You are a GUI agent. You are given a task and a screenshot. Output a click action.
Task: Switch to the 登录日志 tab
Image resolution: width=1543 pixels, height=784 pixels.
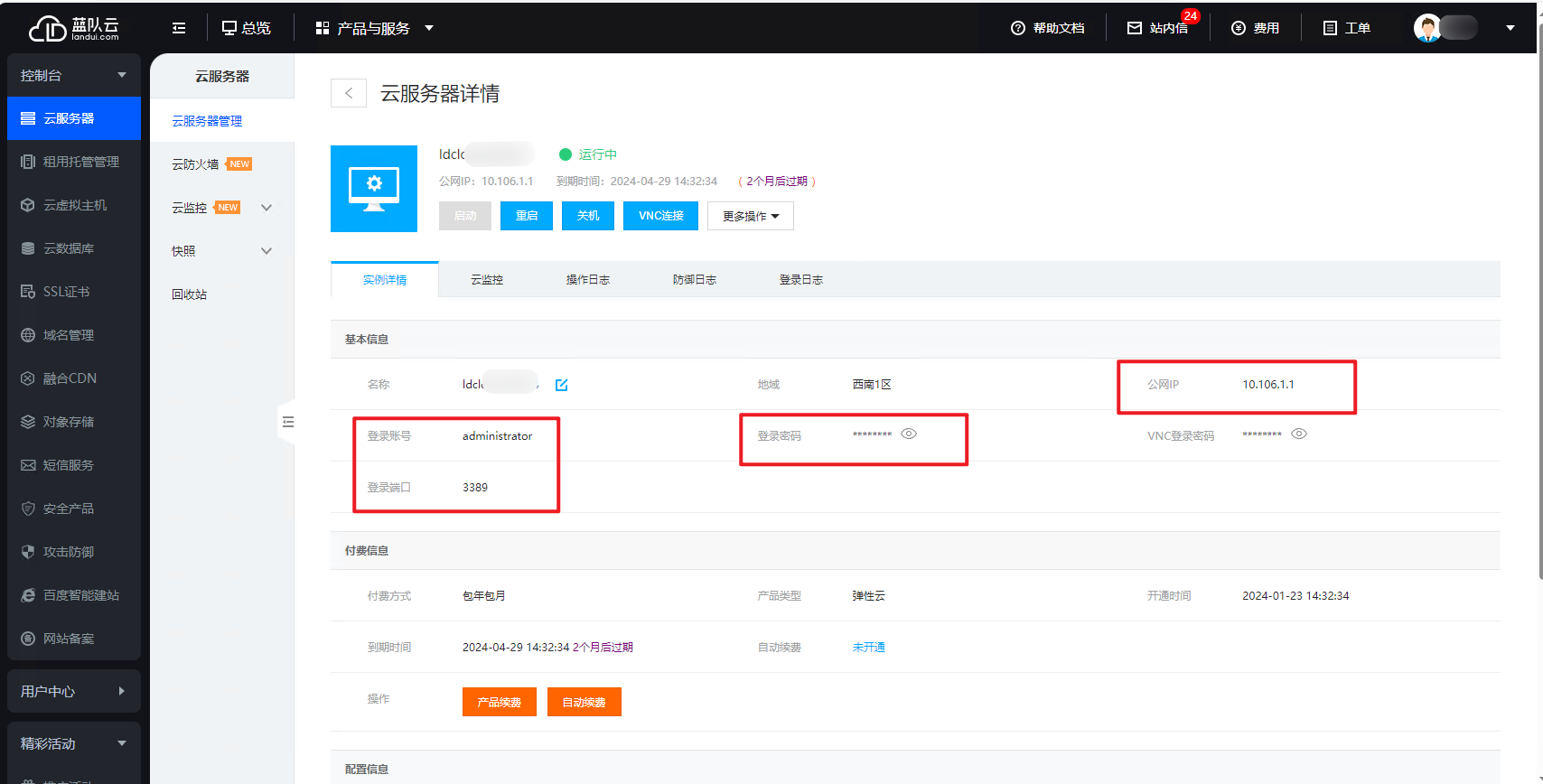click(x=800, y=280)
